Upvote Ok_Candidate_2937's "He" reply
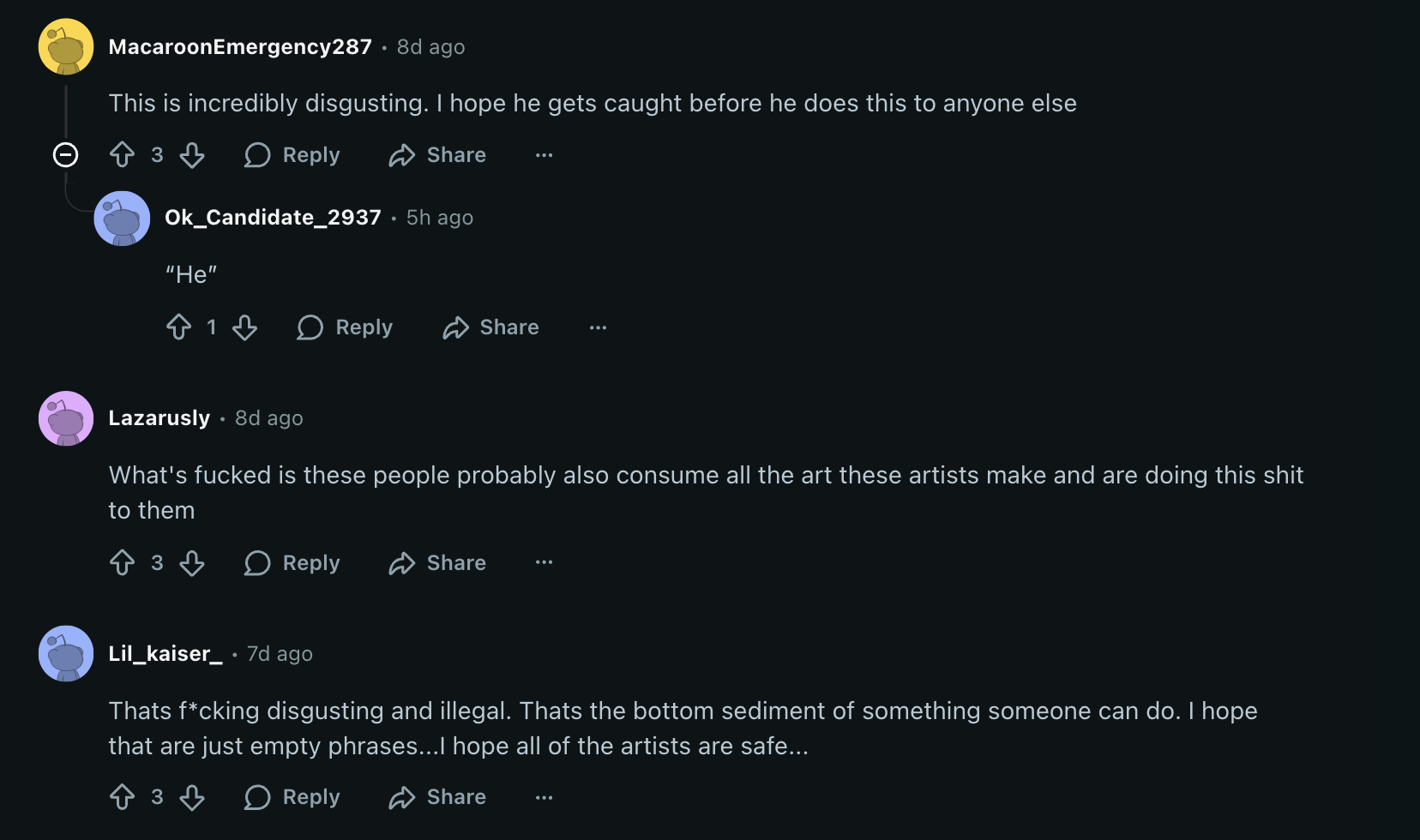The width and height of the screenshot is (1420, 840). [x=179, y=327]
